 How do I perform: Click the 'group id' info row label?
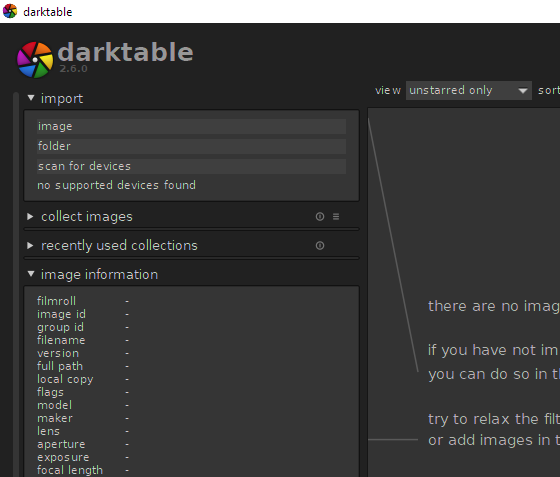(x=60, y=327)
